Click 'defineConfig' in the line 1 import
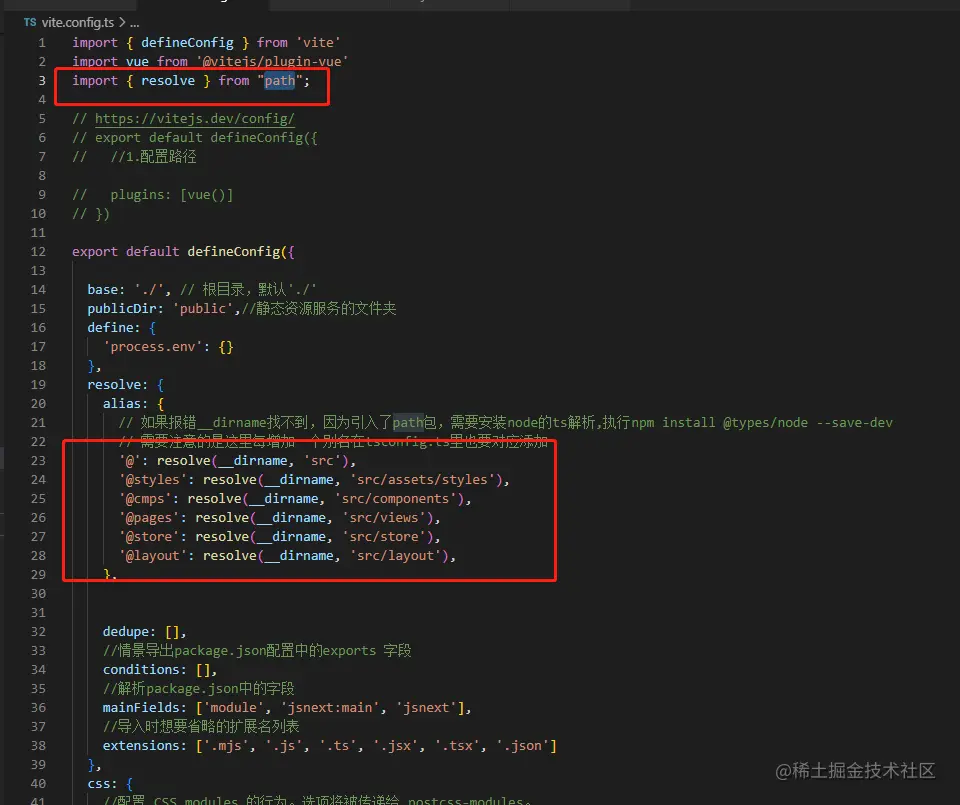 point(187,43)
